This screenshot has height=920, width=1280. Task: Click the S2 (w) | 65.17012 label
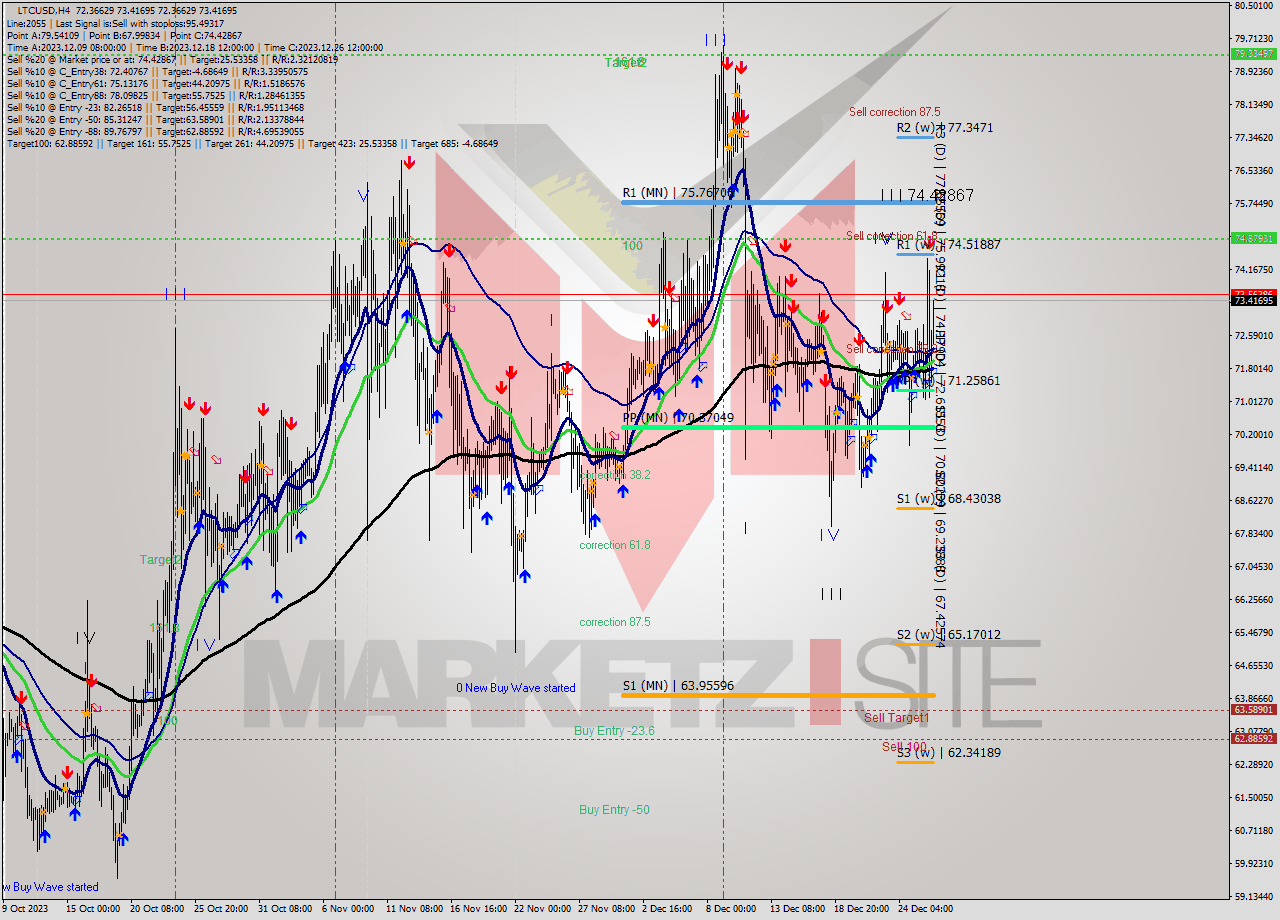pyautogui.click(x=948, y=634)
